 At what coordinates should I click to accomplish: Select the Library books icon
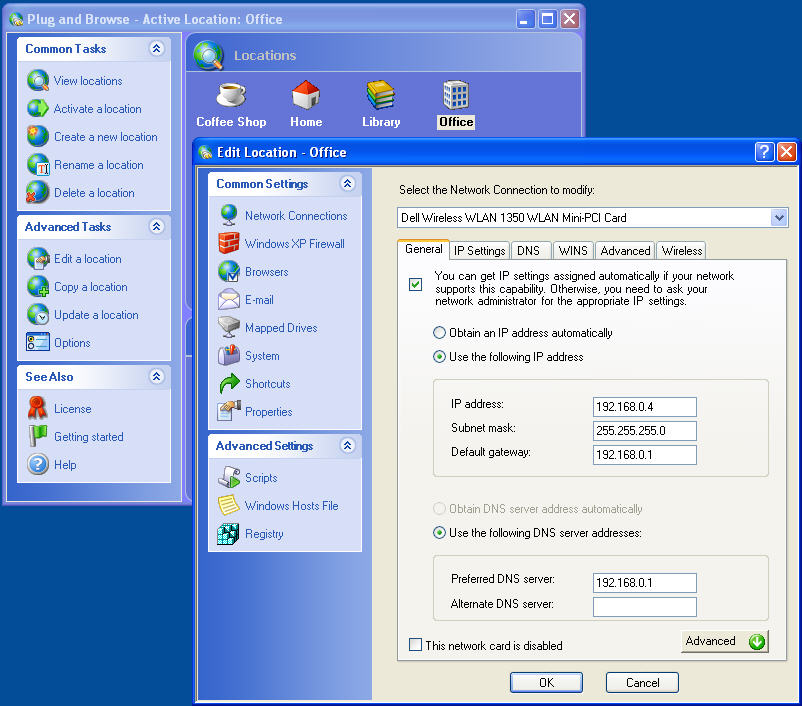(x=381, y=95)
